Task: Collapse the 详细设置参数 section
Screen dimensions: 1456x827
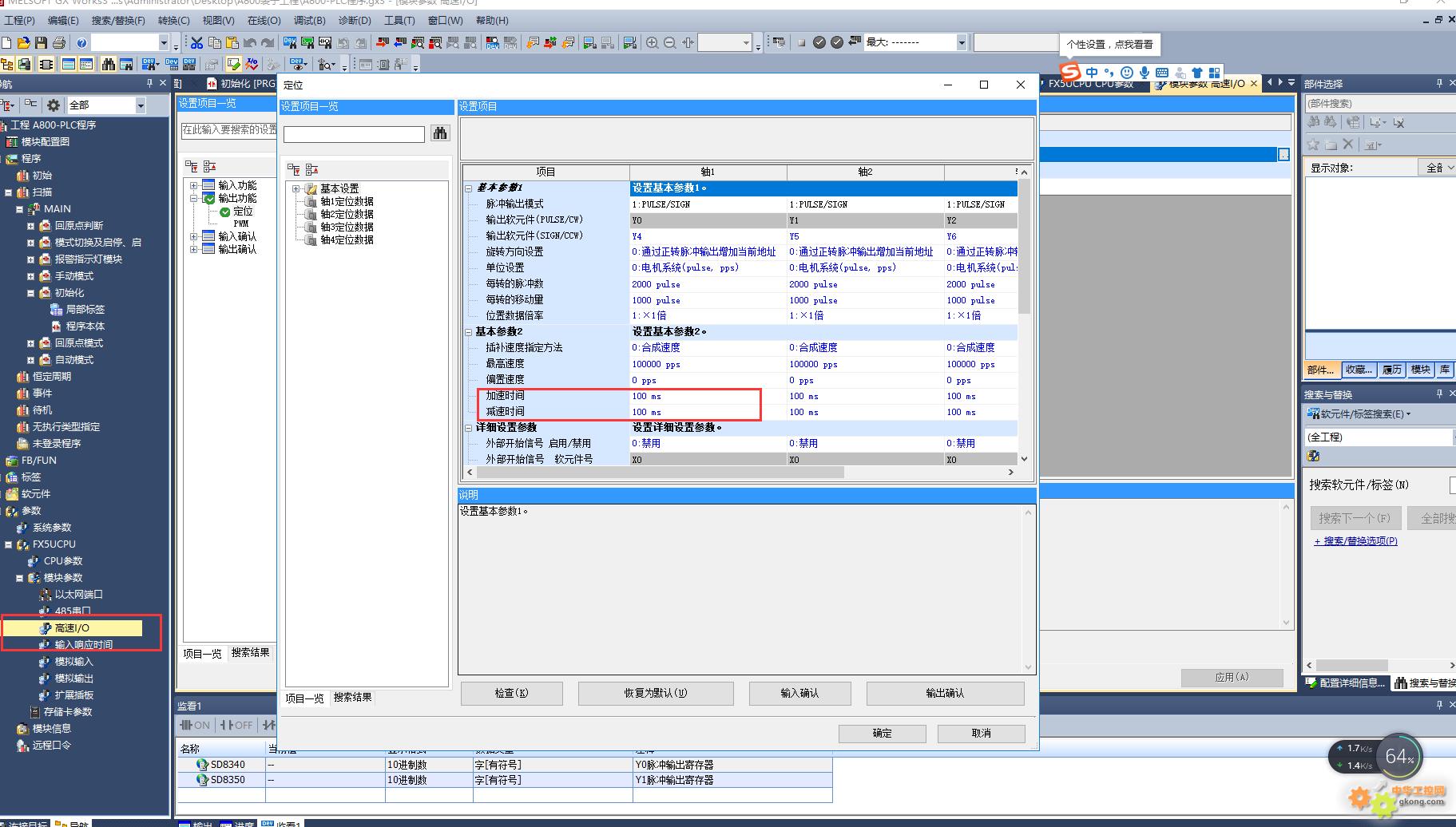Action: tap(469, 427)
